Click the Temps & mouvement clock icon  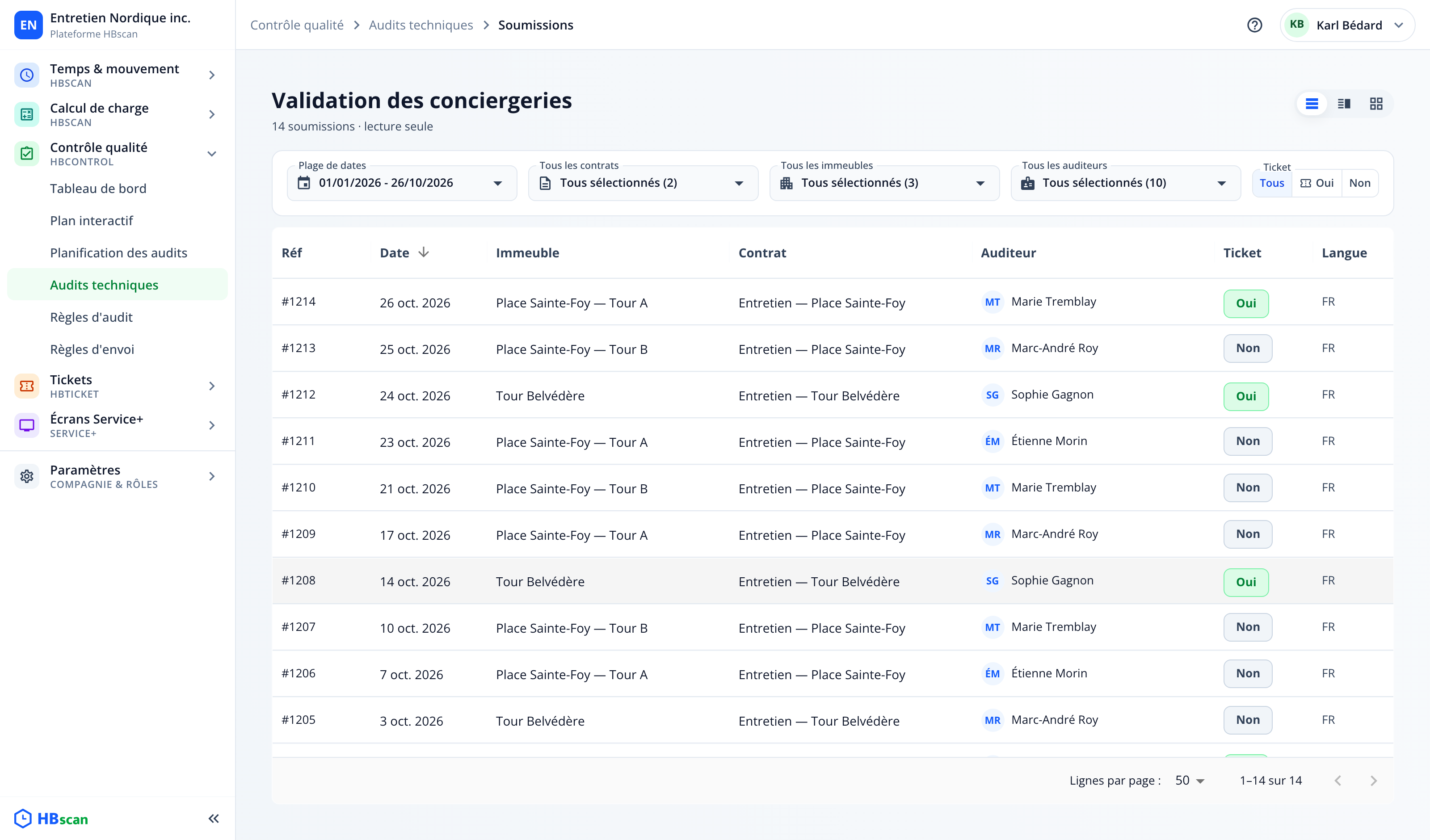point(27,75)
